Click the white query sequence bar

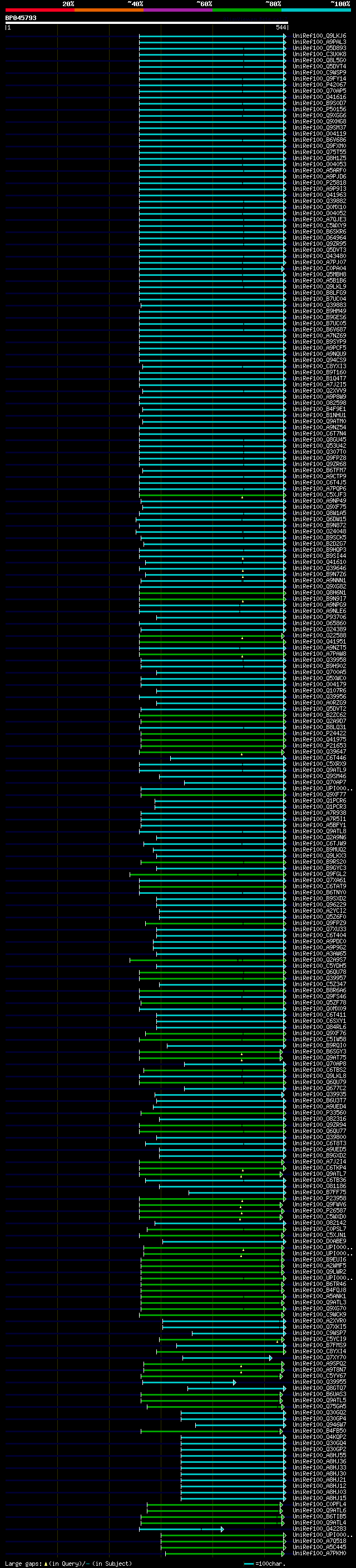point(147,22)
